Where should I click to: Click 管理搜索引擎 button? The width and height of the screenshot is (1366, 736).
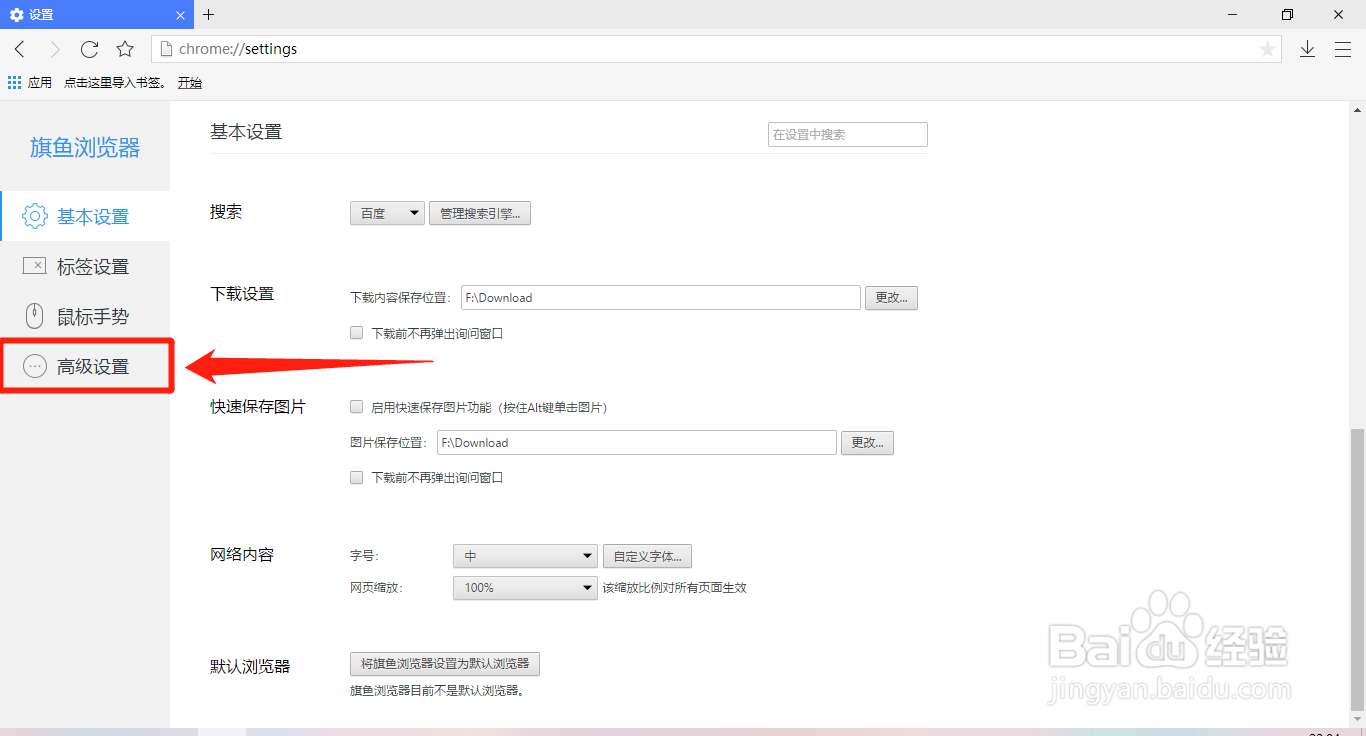click(x=480, y=213)
